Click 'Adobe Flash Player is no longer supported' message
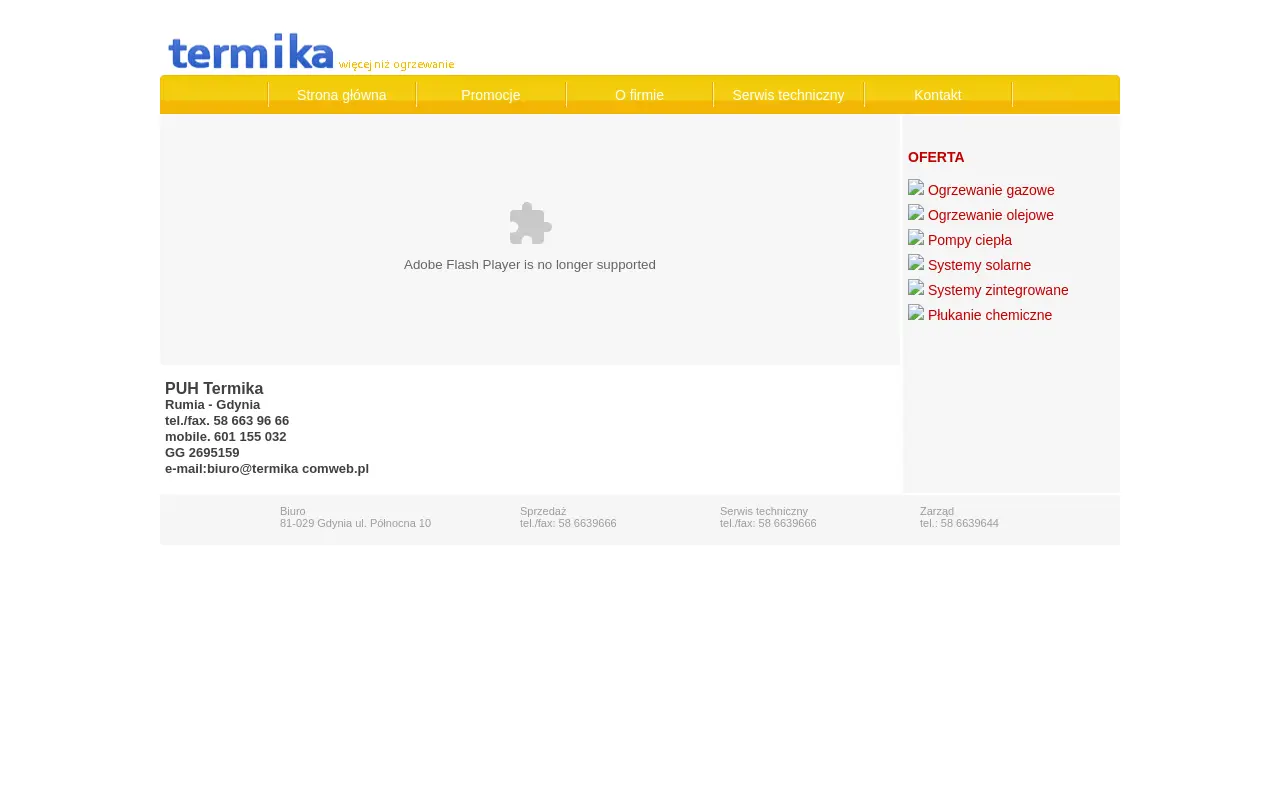This screenshot has width=1280, height=800. pyautogui.click(x=530, y=265)
